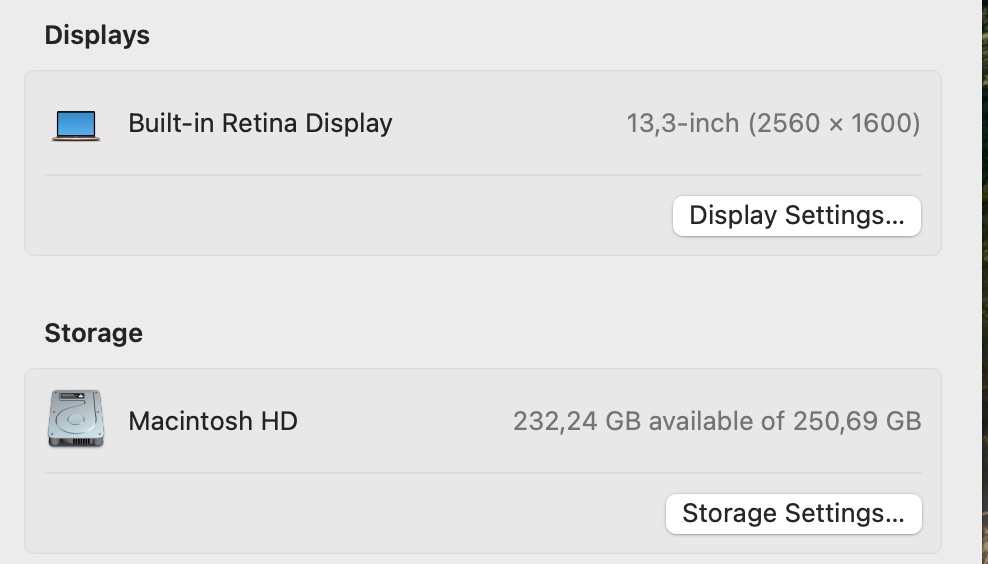Click the 232,24 GB available text
The width and height of the screenshot is (988, 564).
coord(577,421)
